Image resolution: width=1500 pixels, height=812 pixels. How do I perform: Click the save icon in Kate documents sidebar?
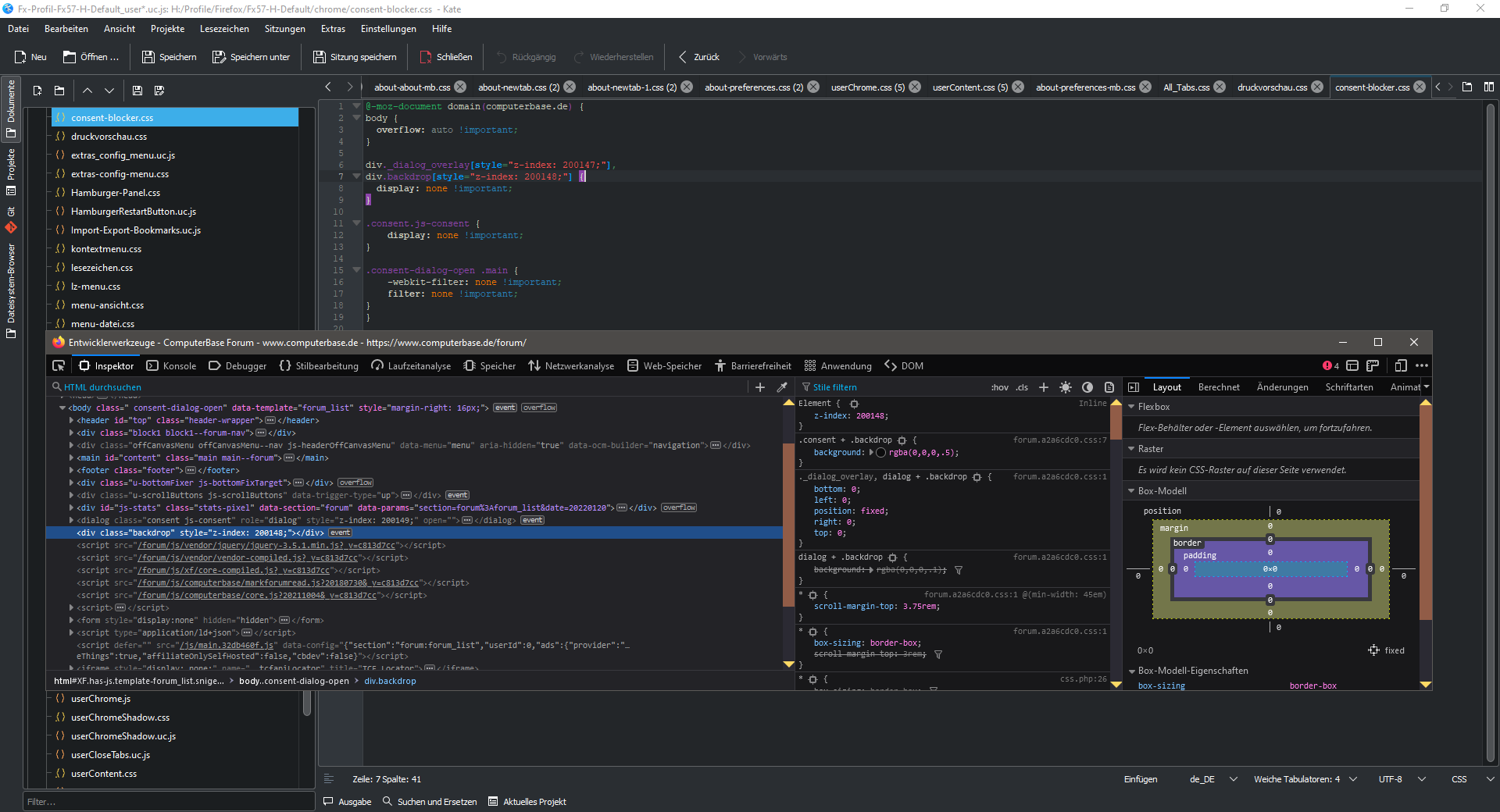pyautogui.click(x=137, y=91)
